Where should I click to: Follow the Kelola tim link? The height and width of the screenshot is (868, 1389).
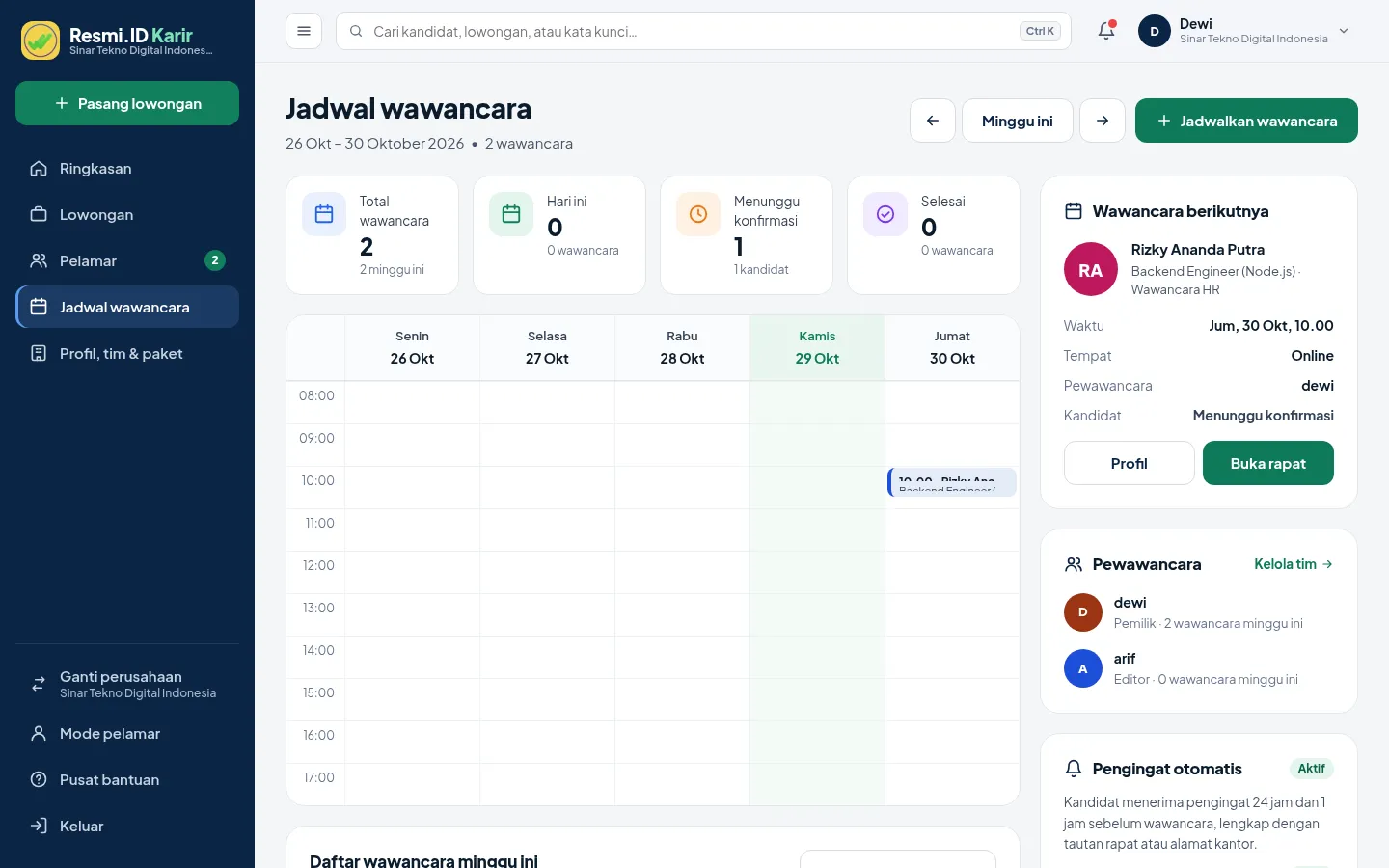[x=1294, y=564]
